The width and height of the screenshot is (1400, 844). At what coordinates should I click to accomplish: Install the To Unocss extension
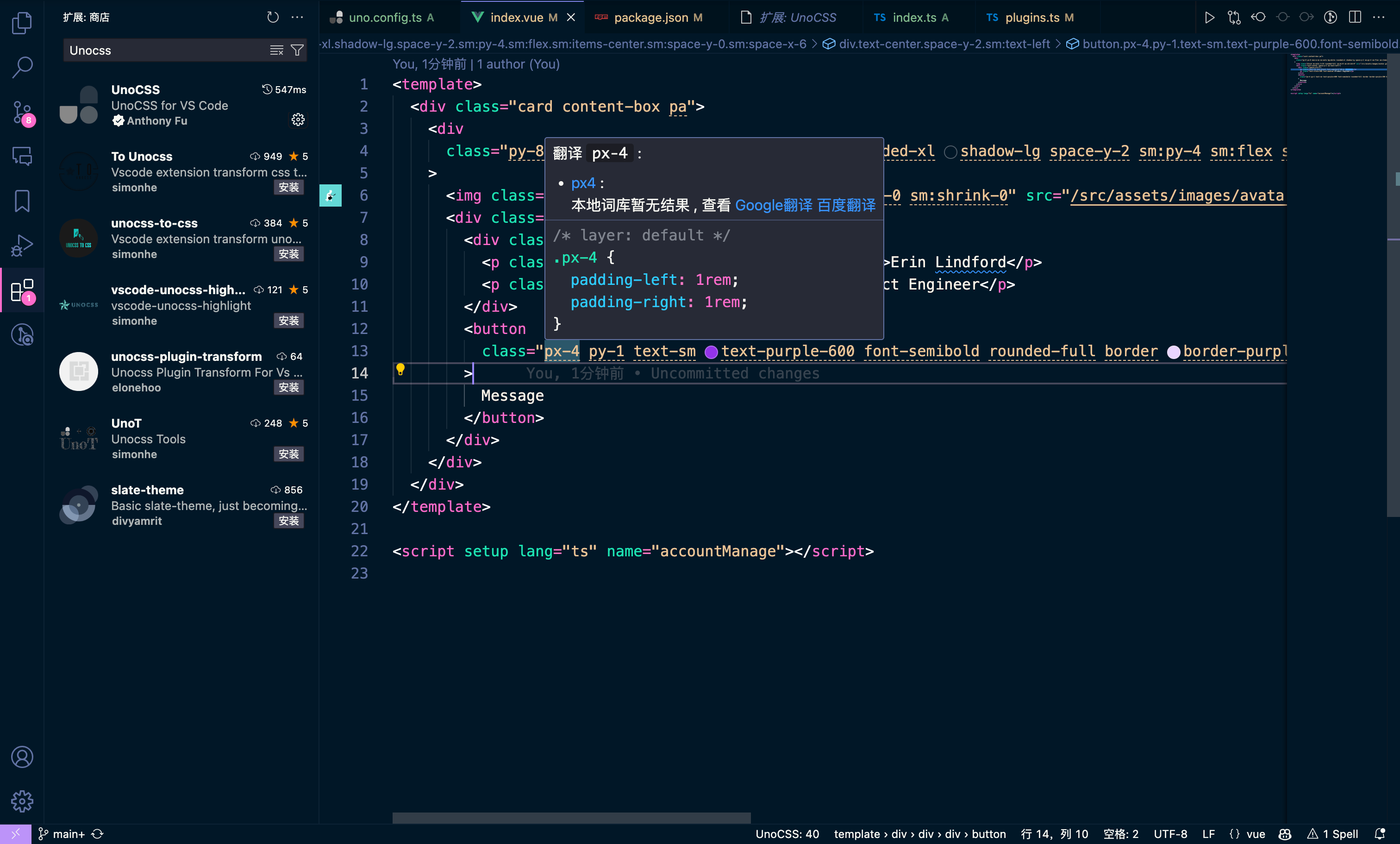click(x=288, y=187)
